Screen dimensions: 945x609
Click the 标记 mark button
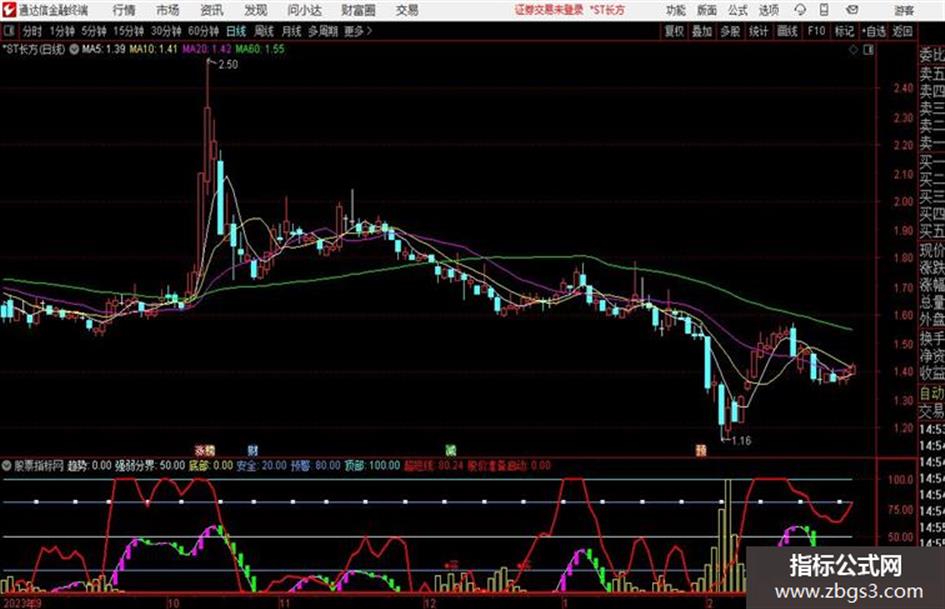pos(844,31)
